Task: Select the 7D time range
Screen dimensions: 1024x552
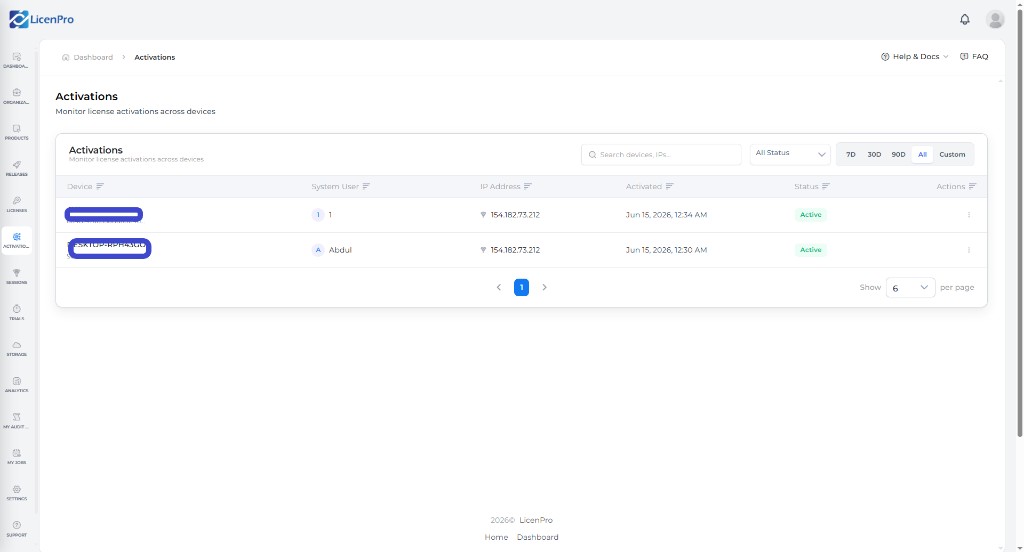Action: coord(850,155)
